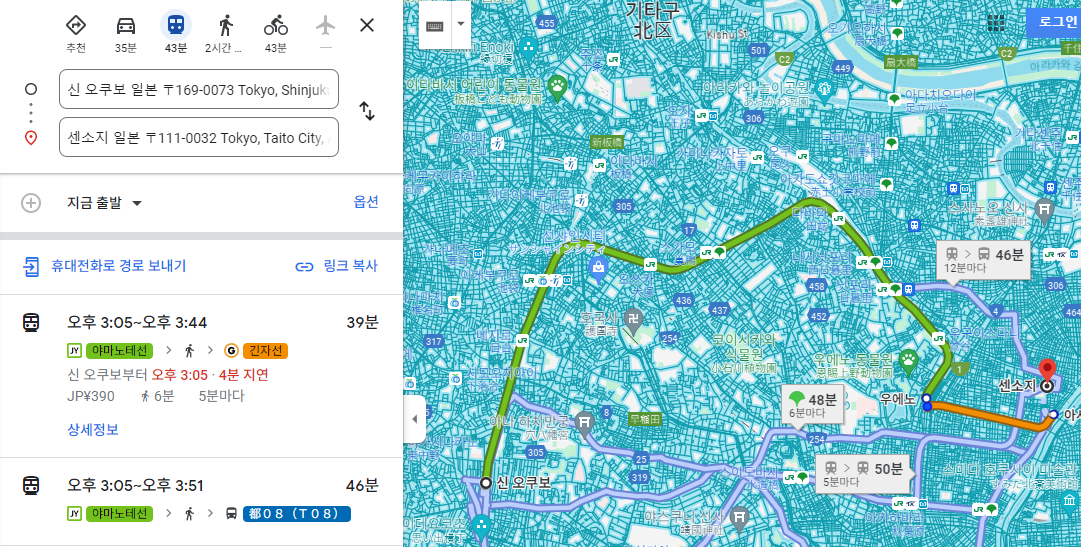Swap origin and destination arrows
Viewport: 1081px width, 547px height.
pyautogui.click(x=367, y=111)
